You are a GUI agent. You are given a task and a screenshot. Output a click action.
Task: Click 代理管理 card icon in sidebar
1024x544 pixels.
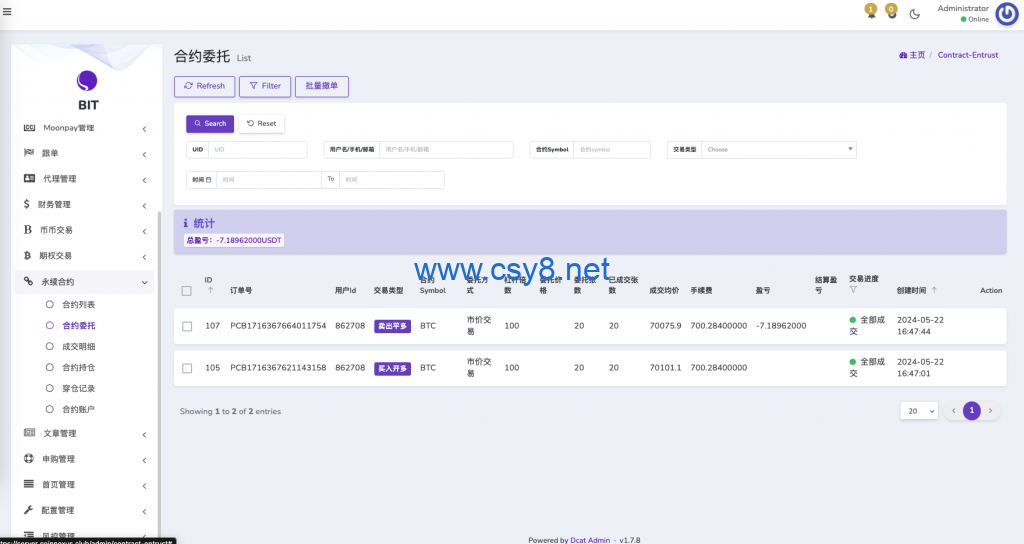tap(29, 178)
